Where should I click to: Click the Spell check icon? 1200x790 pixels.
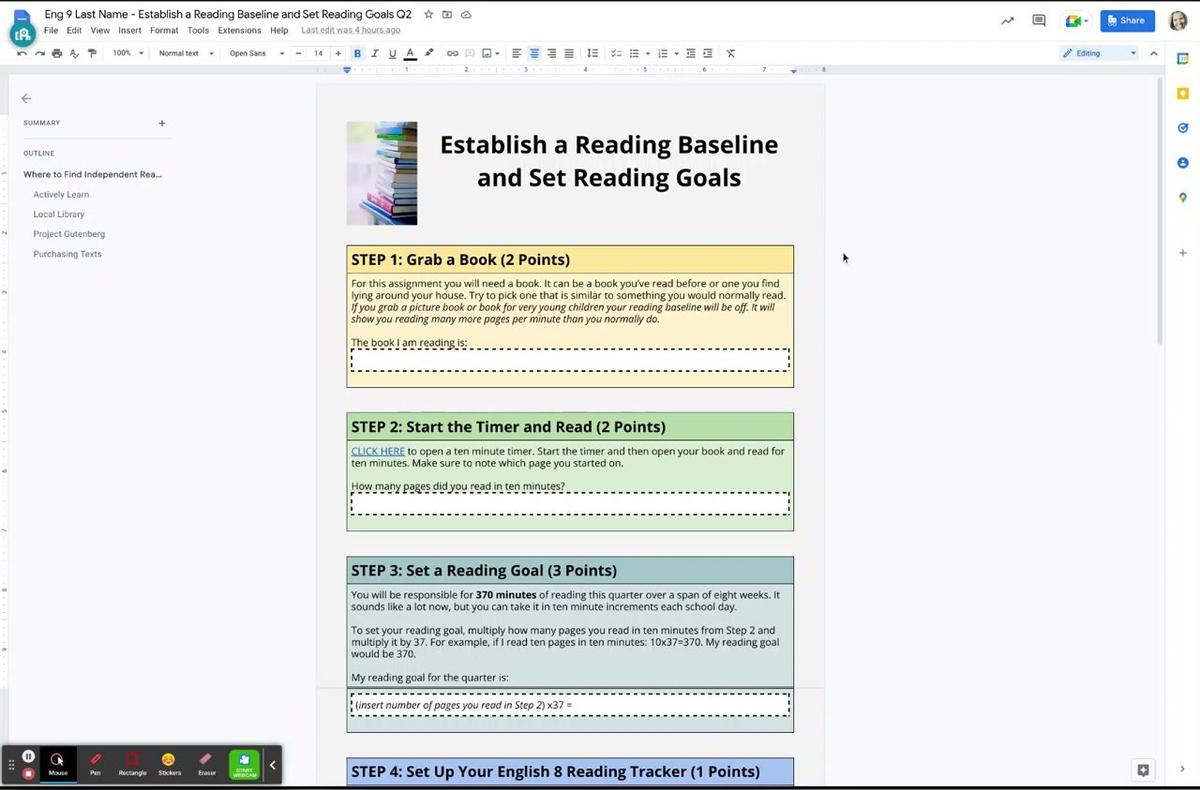pyautogui.click(x=74, y=53)
